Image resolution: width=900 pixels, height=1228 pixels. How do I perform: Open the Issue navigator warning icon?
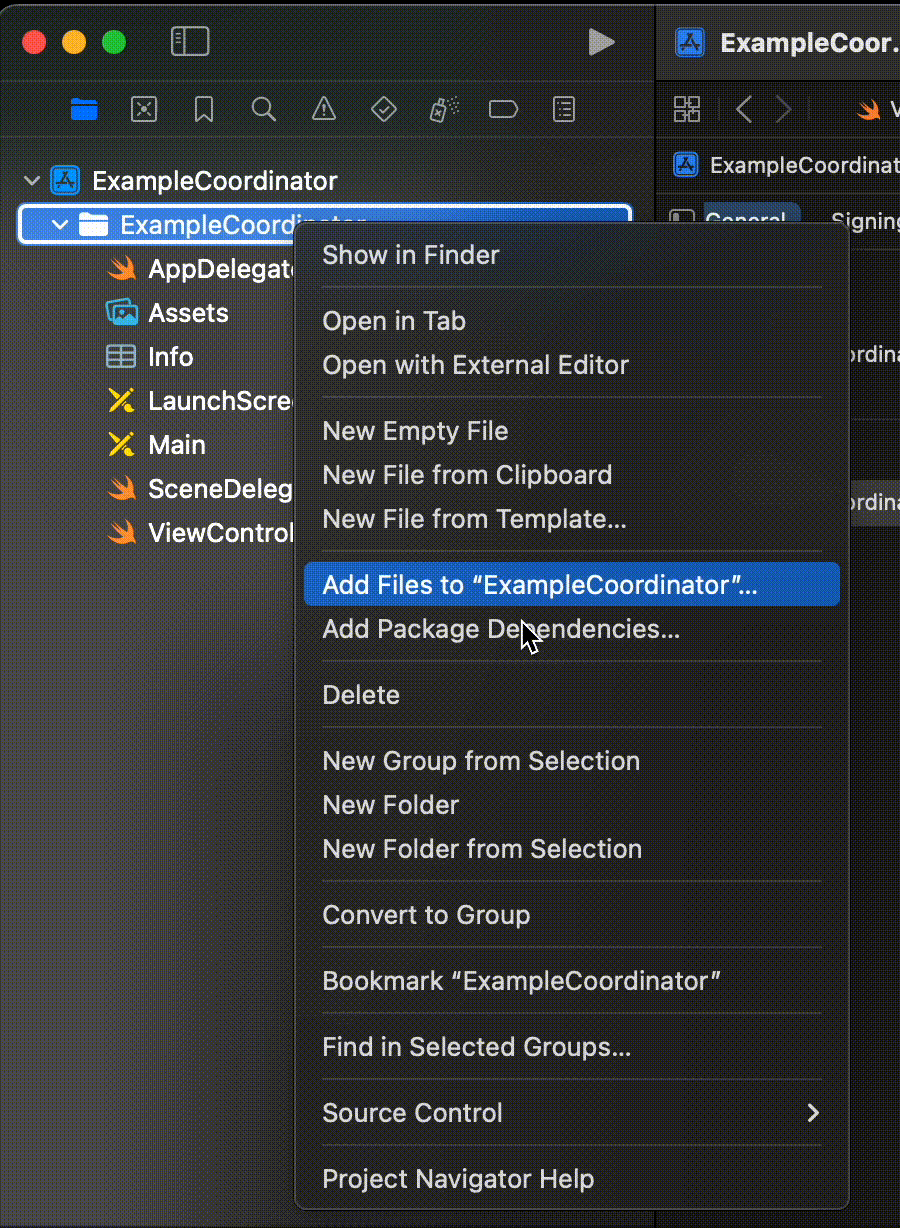(x=324, y=109)
